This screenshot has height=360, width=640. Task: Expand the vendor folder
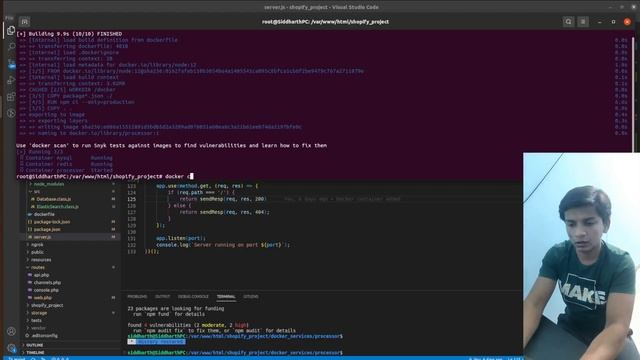coord(38,328)
